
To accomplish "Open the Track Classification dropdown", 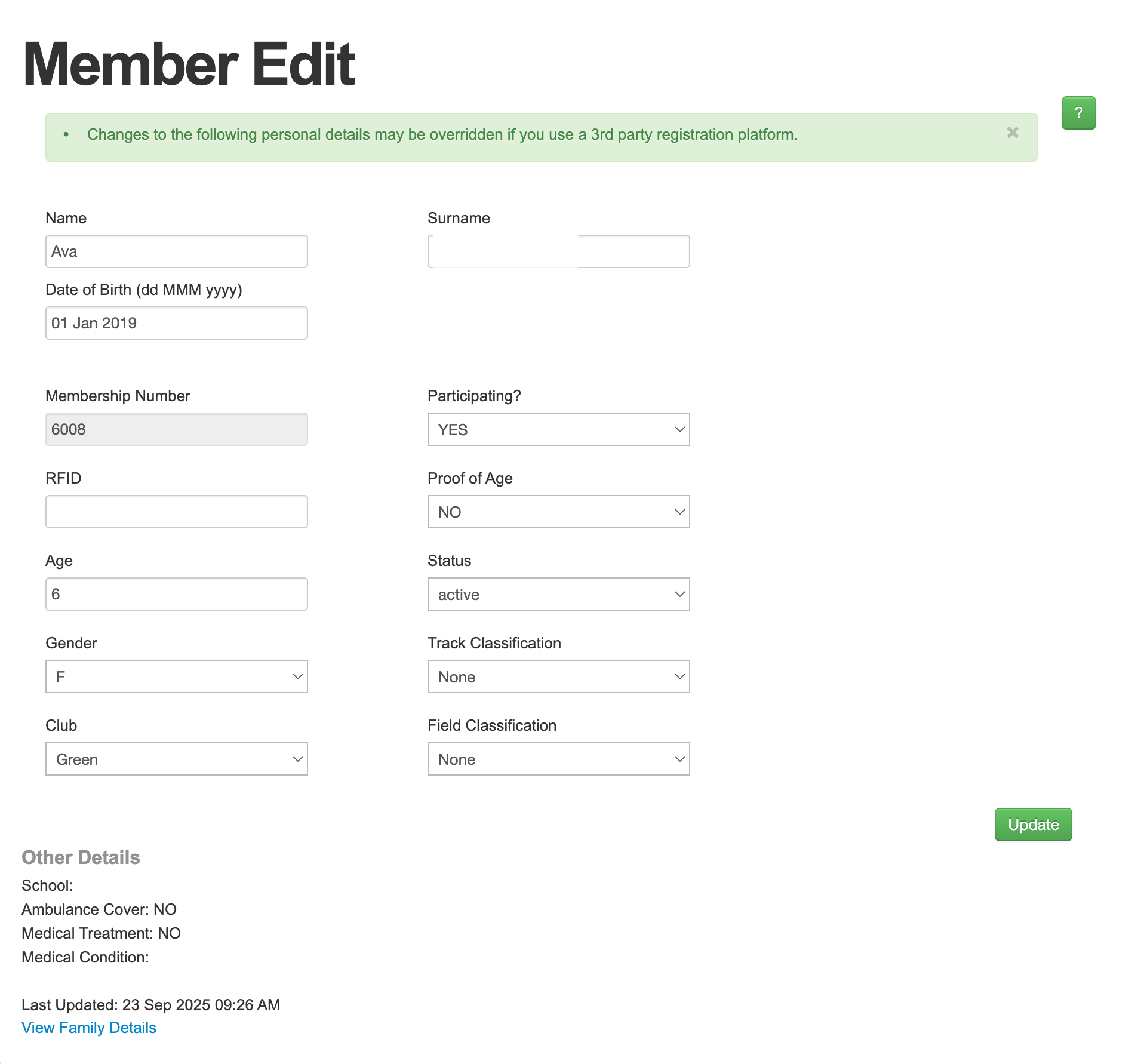I will pos(559,676).
